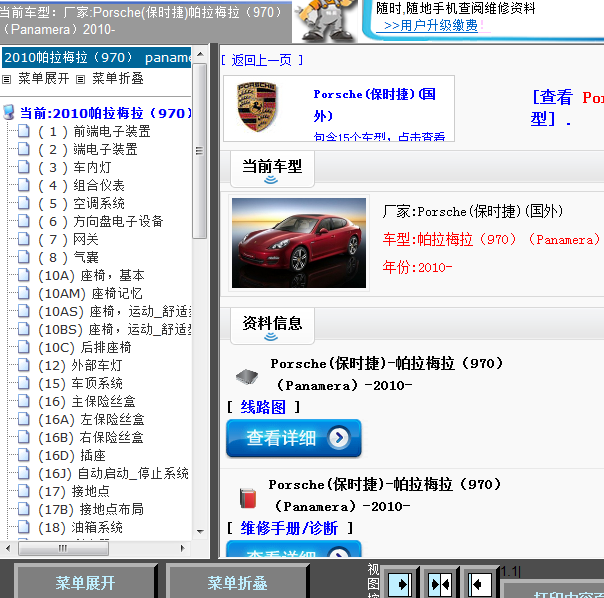Click the small 菜单折叠 icon at tree top
The height and width of the screenshot is (598, 604).
click(x=80, y=79)
